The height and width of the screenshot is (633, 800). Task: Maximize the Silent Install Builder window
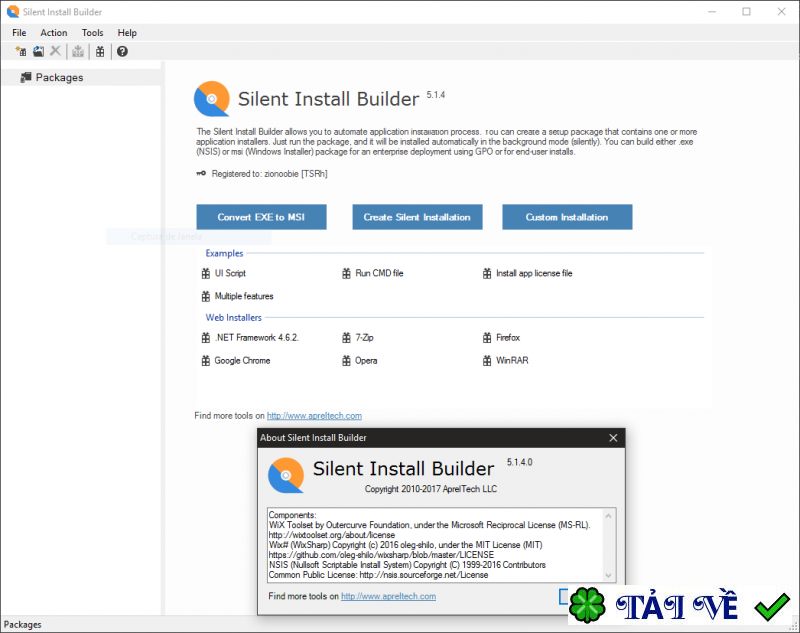pyautogui.click(x=746, y=11)
